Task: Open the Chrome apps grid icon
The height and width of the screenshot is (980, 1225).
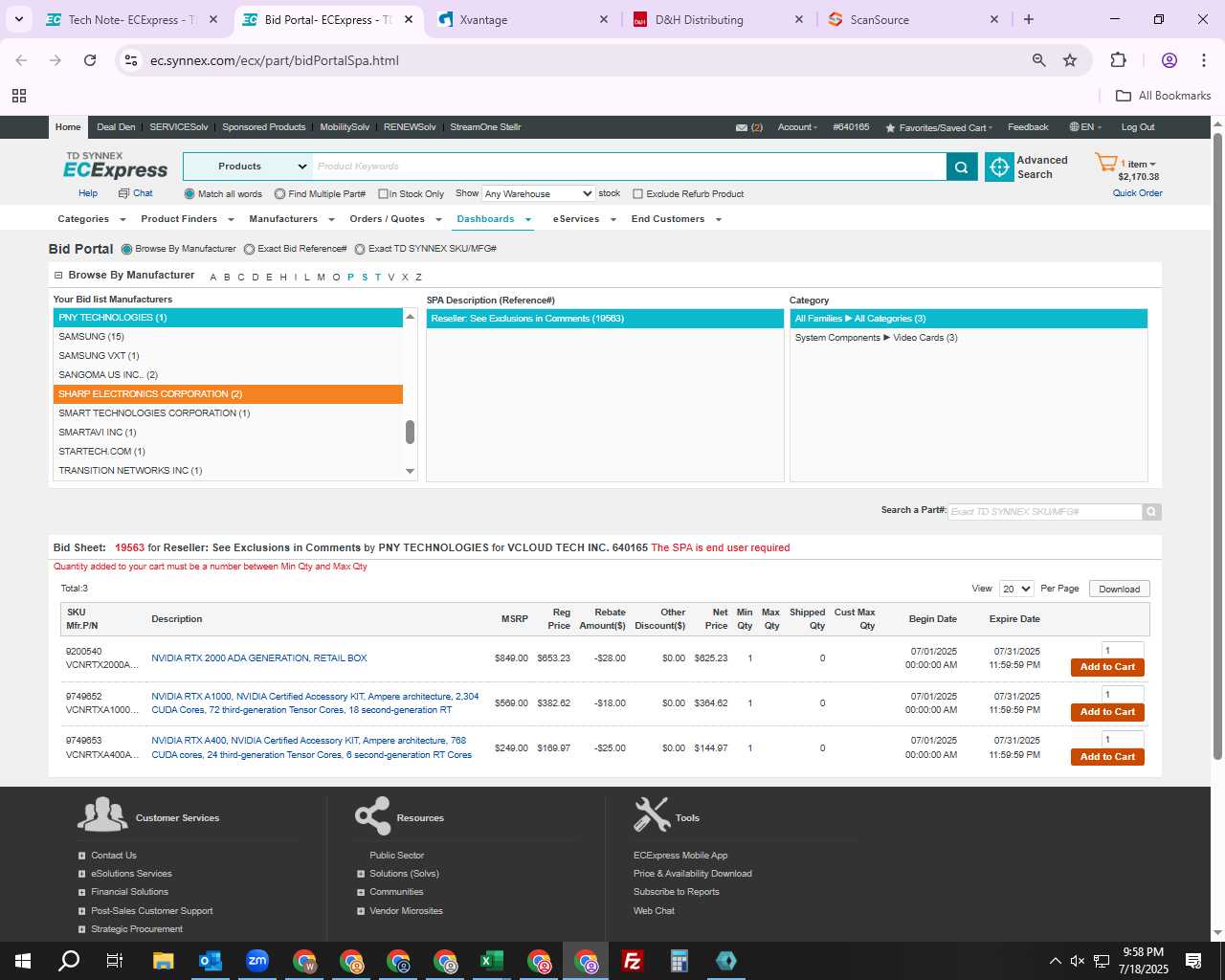Action: tap(19, 96)
